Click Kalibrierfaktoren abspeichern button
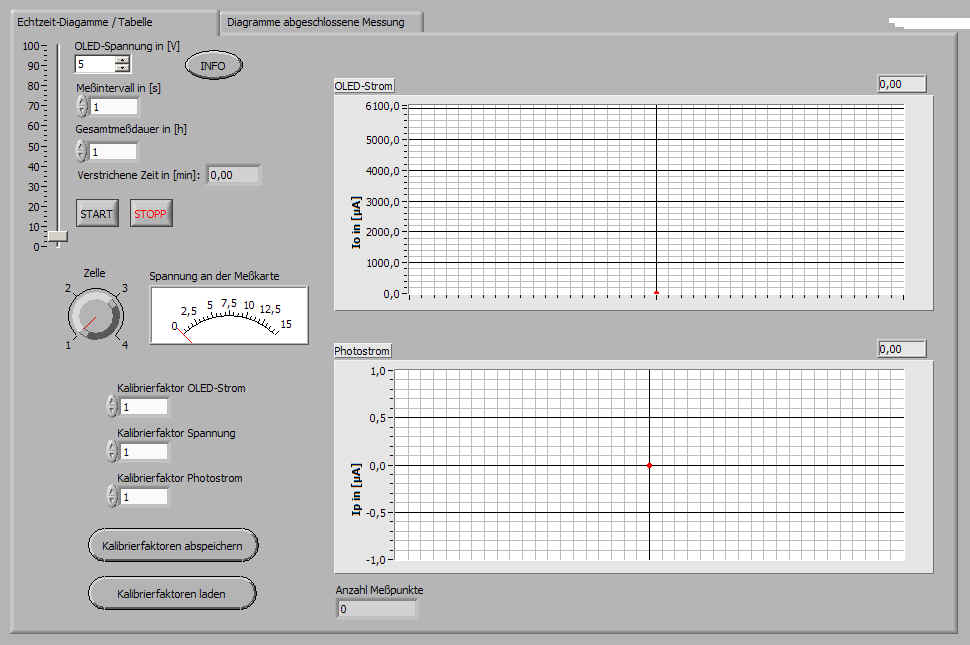This screenshot has width=970, height=645. 173,545
